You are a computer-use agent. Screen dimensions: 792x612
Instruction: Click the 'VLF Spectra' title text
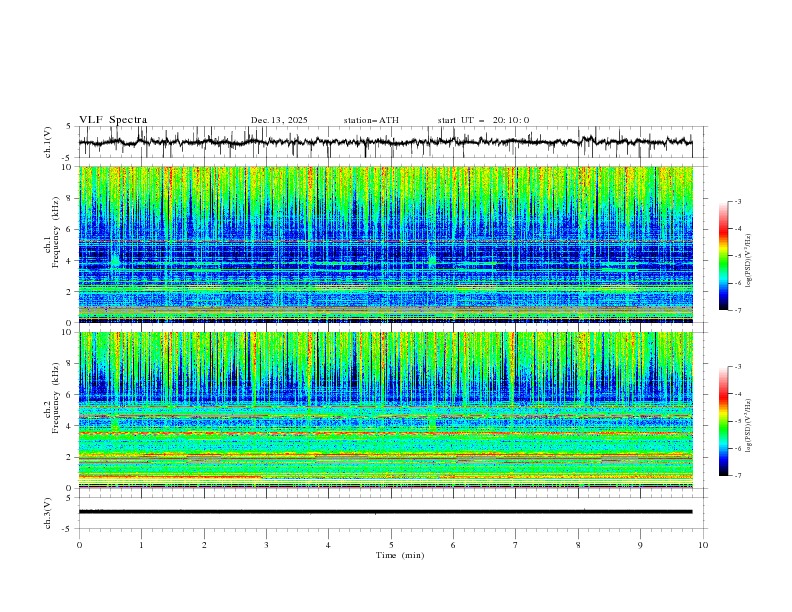[x=113, y=120]
